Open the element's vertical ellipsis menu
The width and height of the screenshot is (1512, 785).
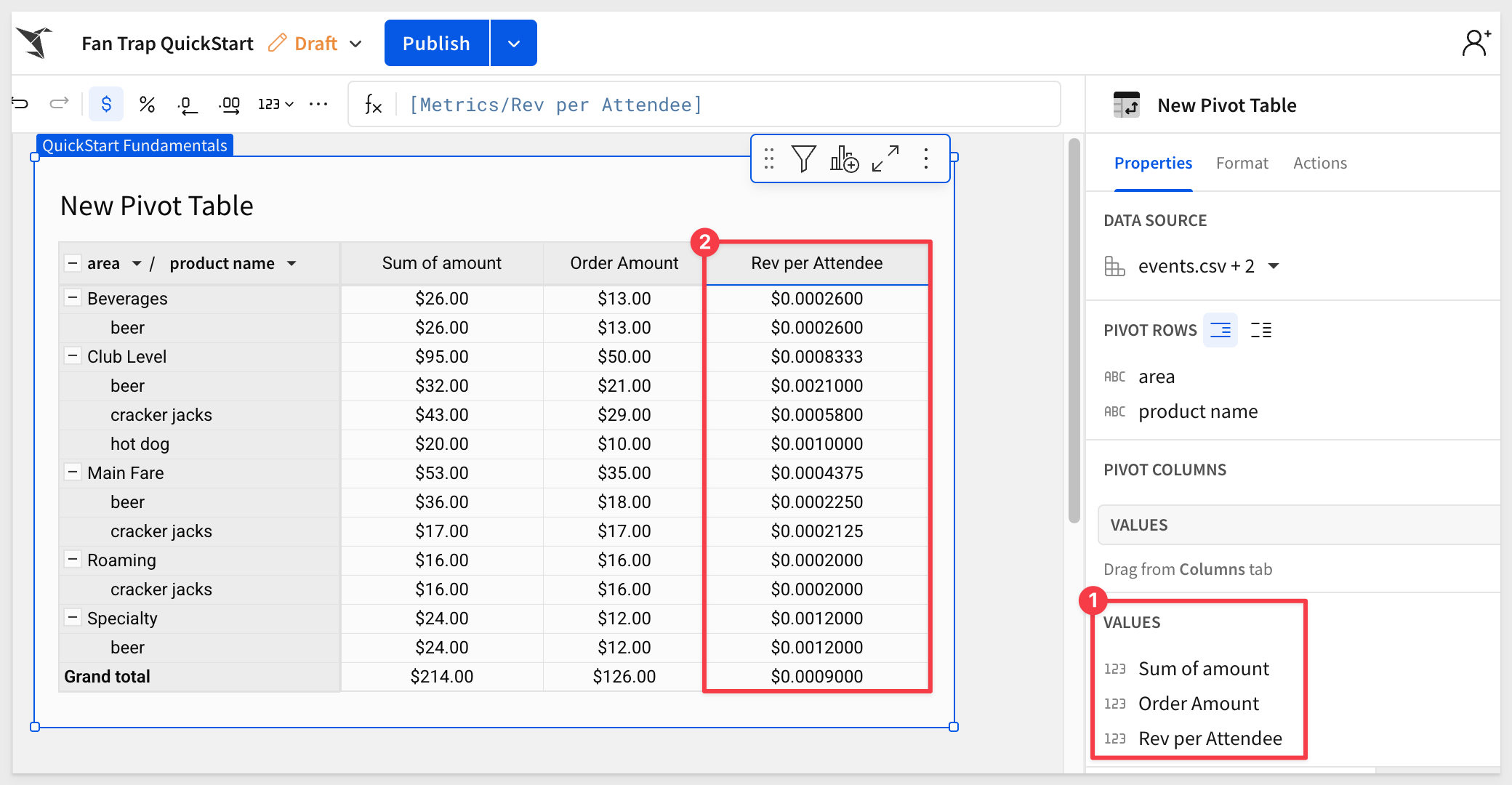click(926, 158)
